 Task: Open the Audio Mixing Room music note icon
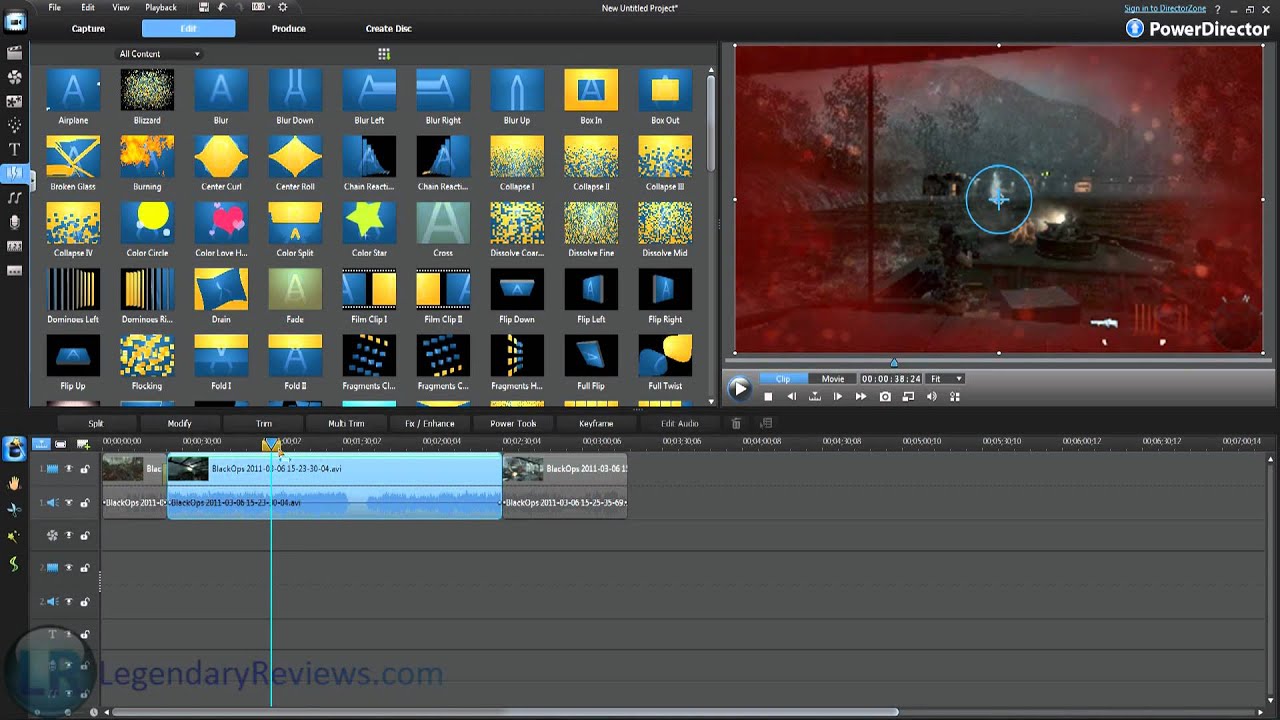coord(14,198)
